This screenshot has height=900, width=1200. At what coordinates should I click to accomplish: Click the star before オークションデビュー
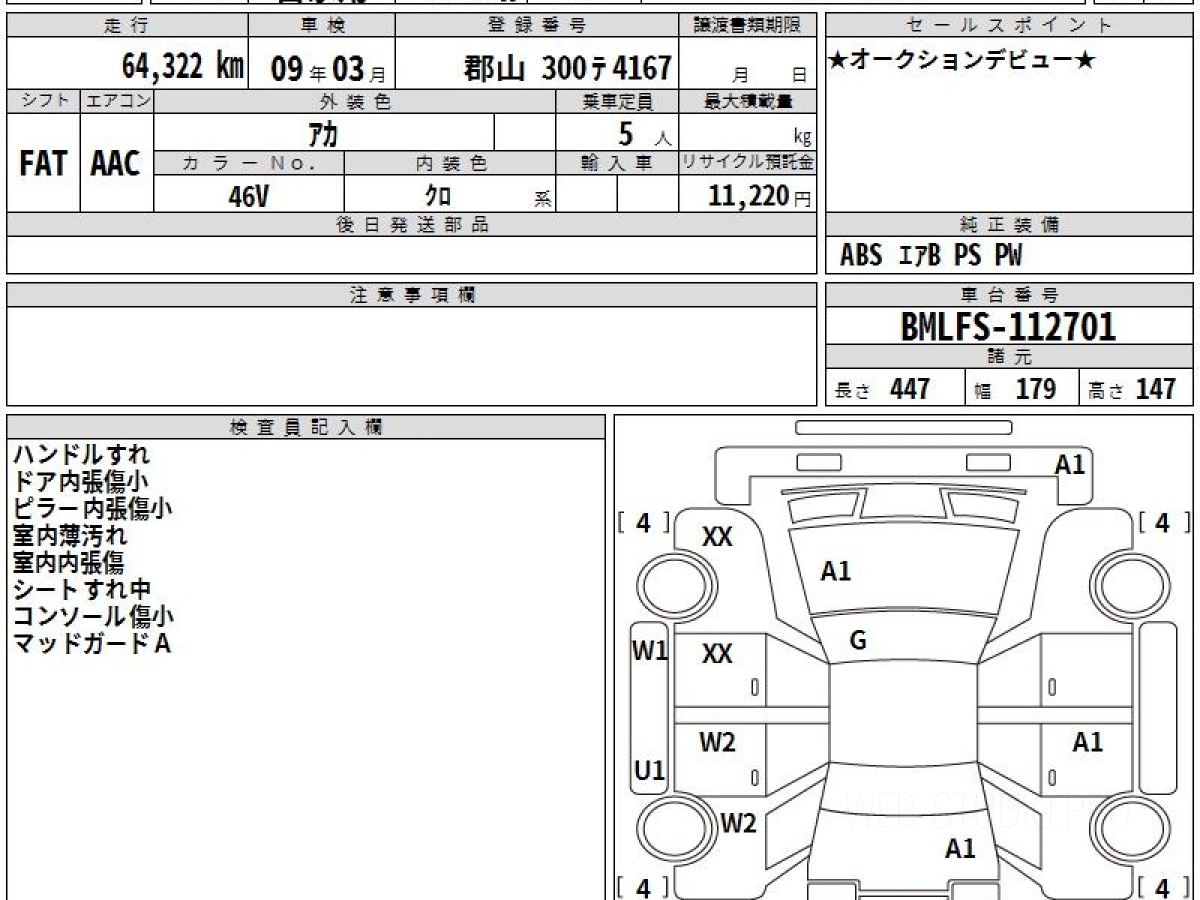coord(838,61)
